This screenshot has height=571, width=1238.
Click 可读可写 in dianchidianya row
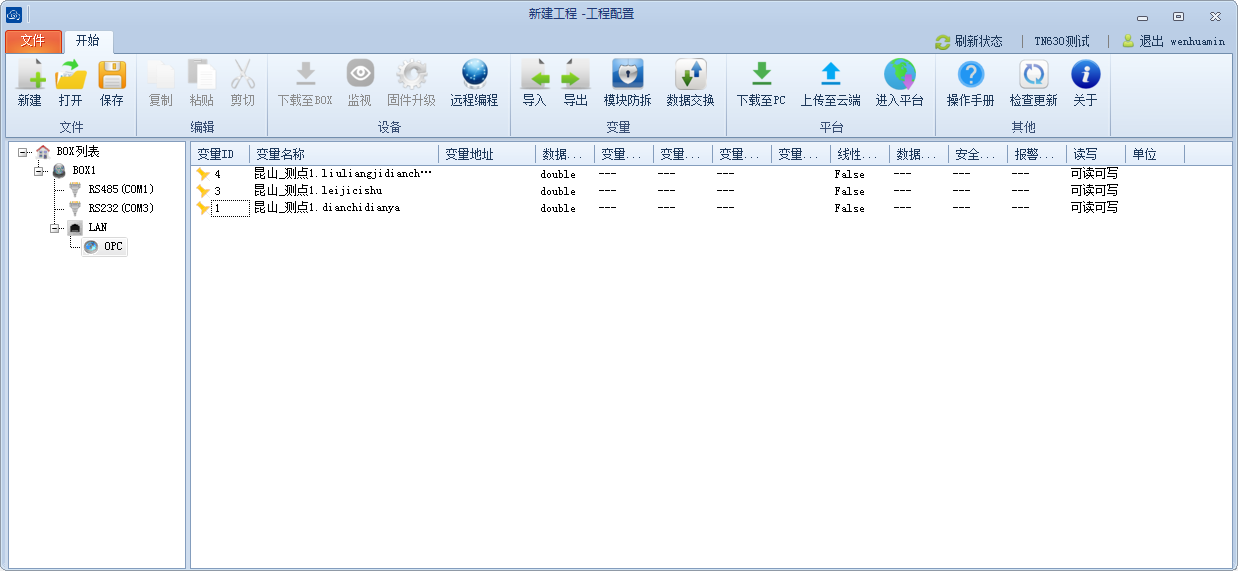[x=1094, y=208]
